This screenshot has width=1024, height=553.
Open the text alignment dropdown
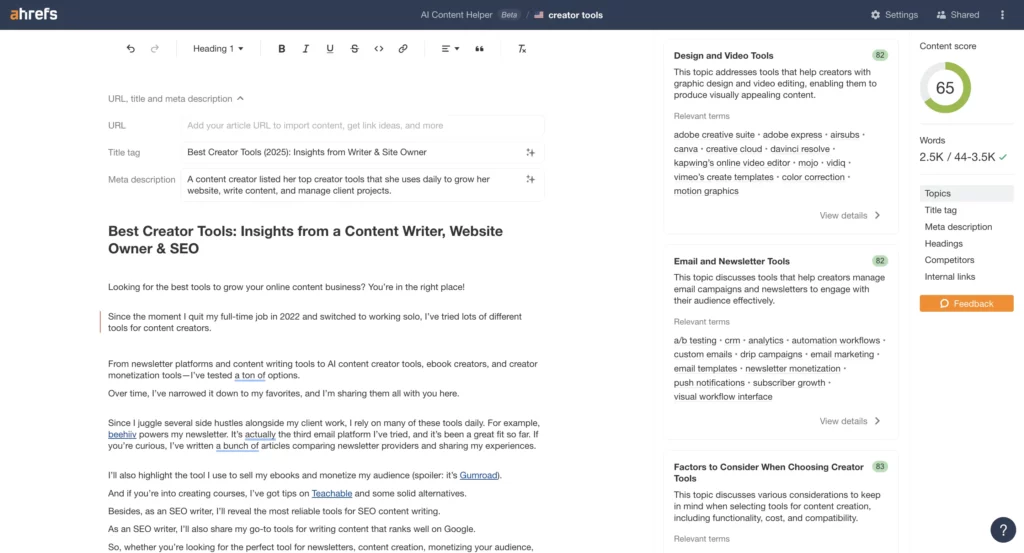pyautogui.click(x=450, y=48)
